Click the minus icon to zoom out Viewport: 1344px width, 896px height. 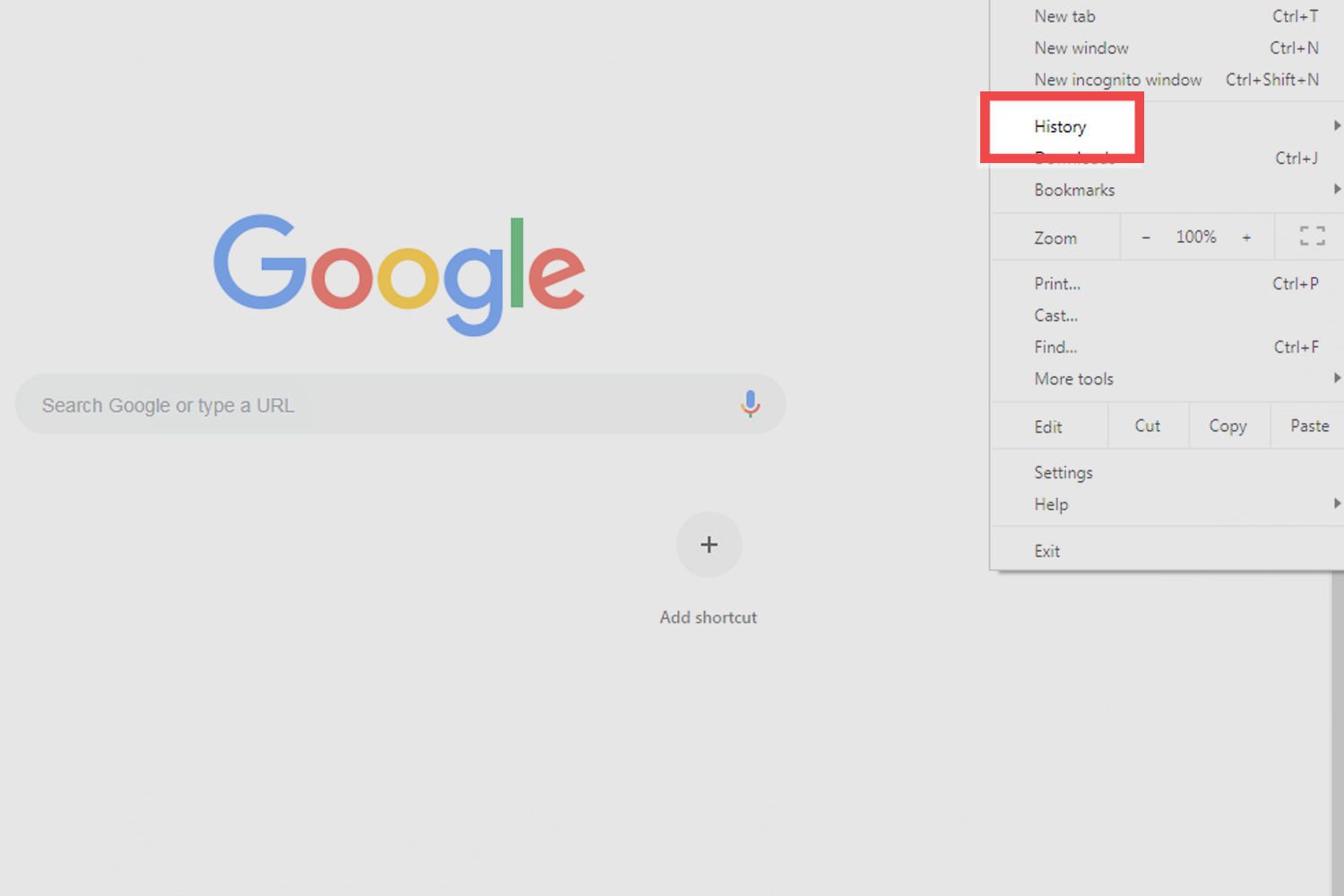coord(1145,236)
